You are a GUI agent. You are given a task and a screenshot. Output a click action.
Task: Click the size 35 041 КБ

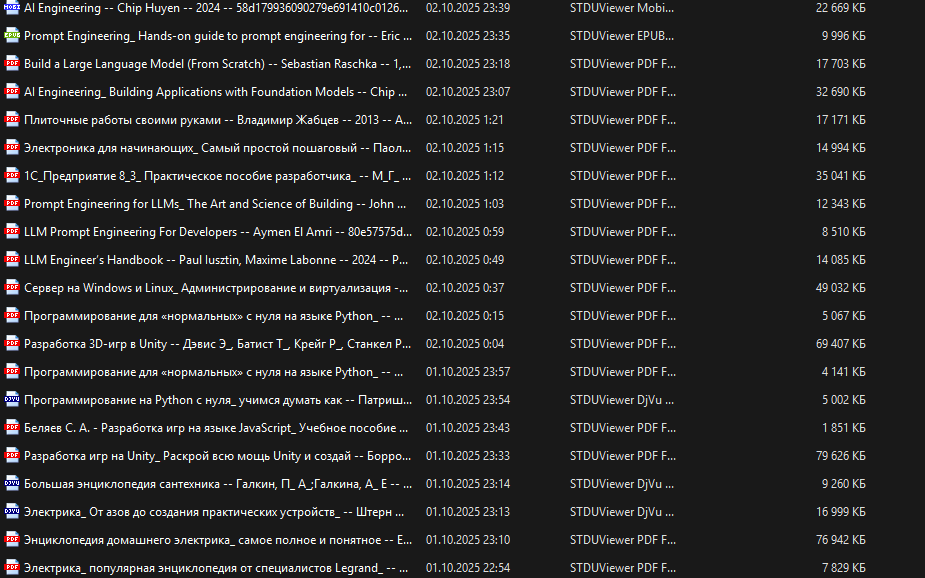click(x=841, y=176)
